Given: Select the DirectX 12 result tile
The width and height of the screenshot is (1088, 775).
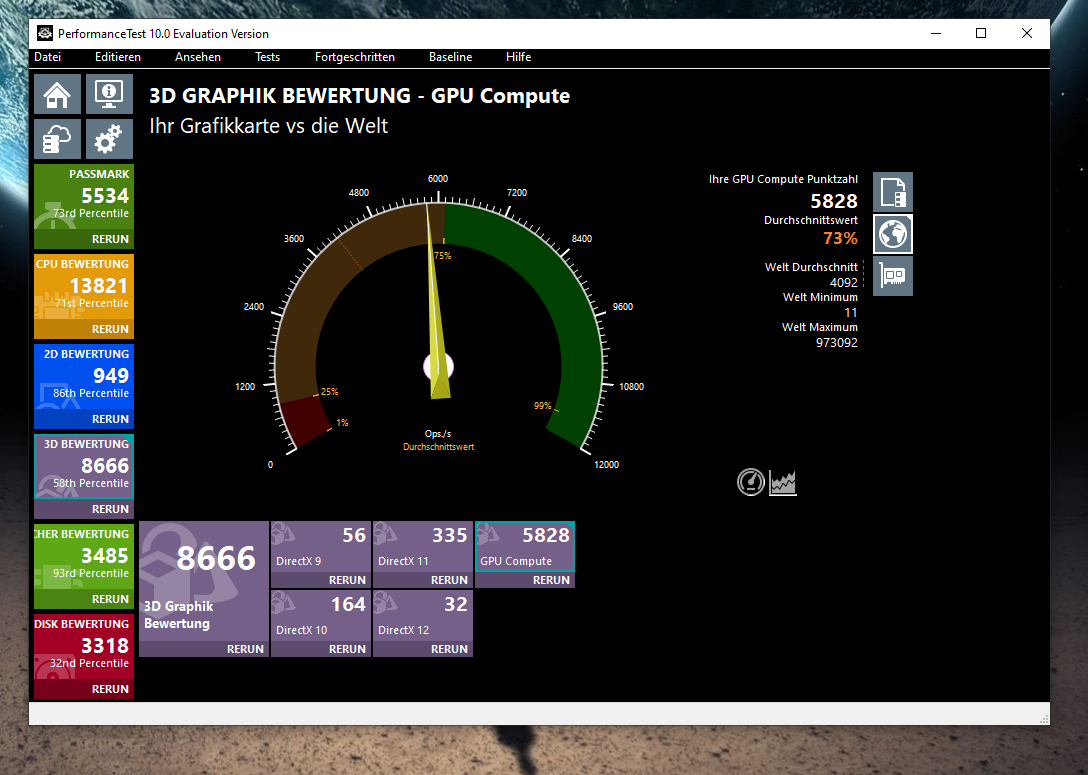Looking at the screenshot, I should pos(423,615).
